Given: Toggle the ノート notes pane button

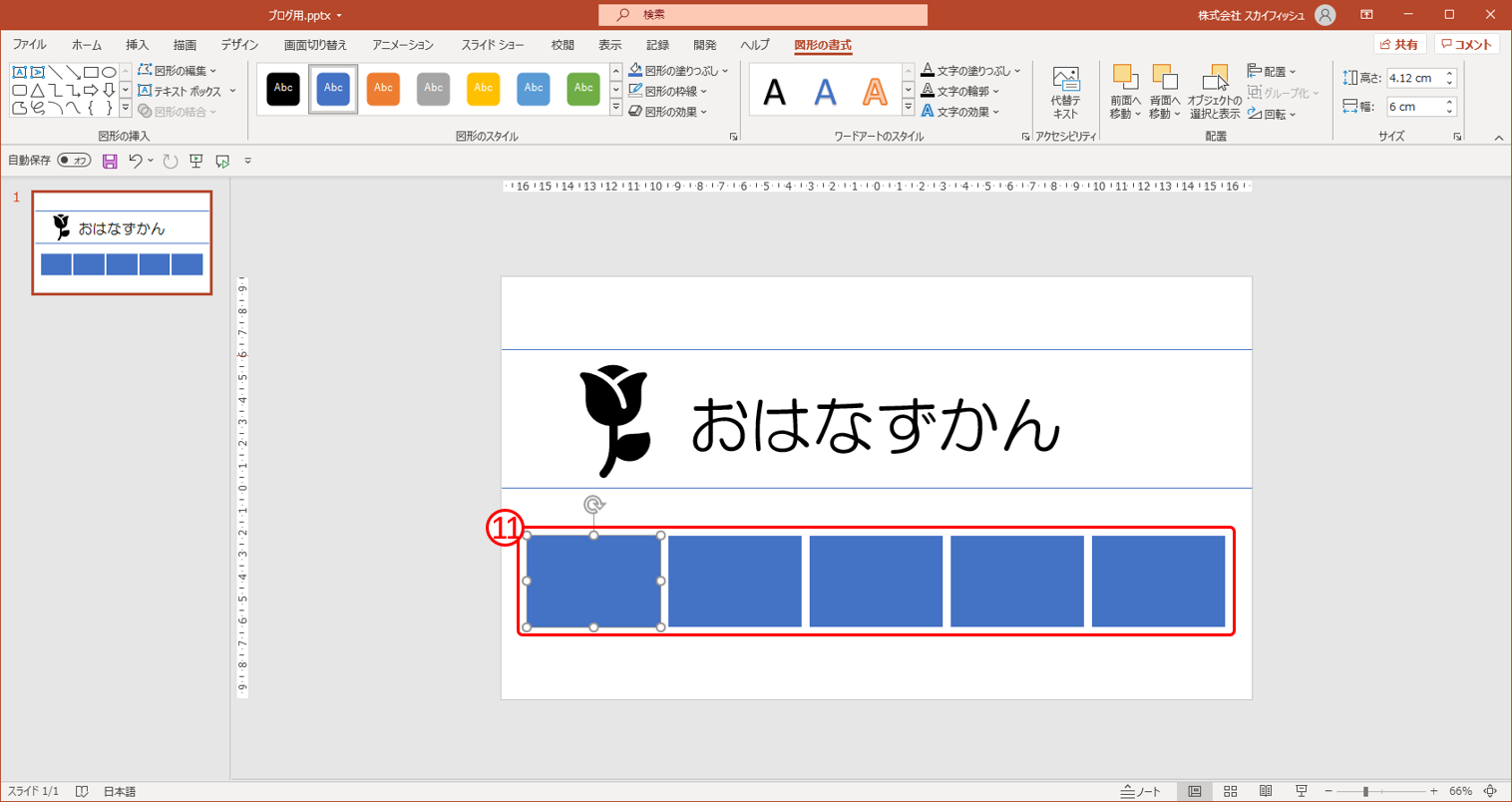Looking at the screenshot, I should (x=1141, y=791).
